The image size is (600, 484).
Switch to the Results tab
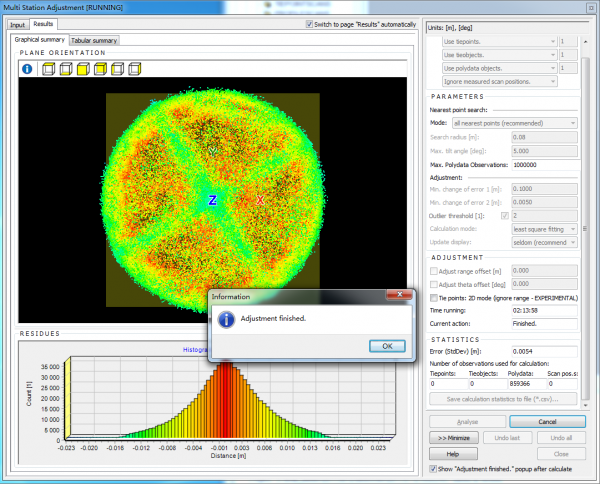pyautogui.click(x=43, y=24)
